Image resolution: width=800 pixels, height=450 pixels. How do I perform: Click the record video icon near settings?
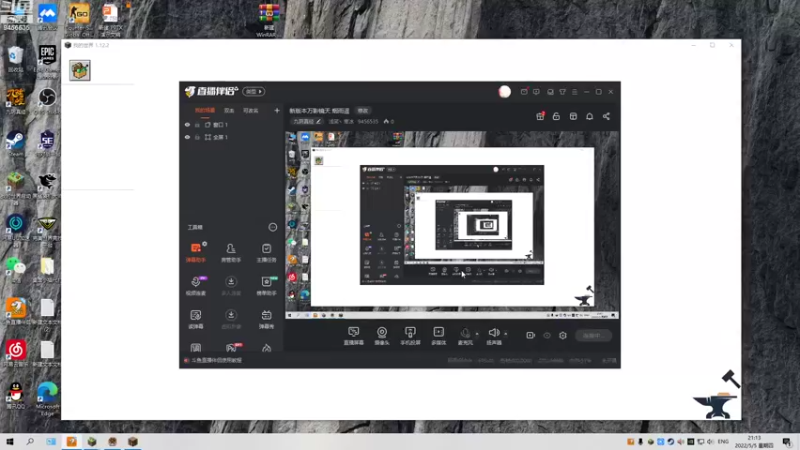pyautogui.click(x=531, y=335)
